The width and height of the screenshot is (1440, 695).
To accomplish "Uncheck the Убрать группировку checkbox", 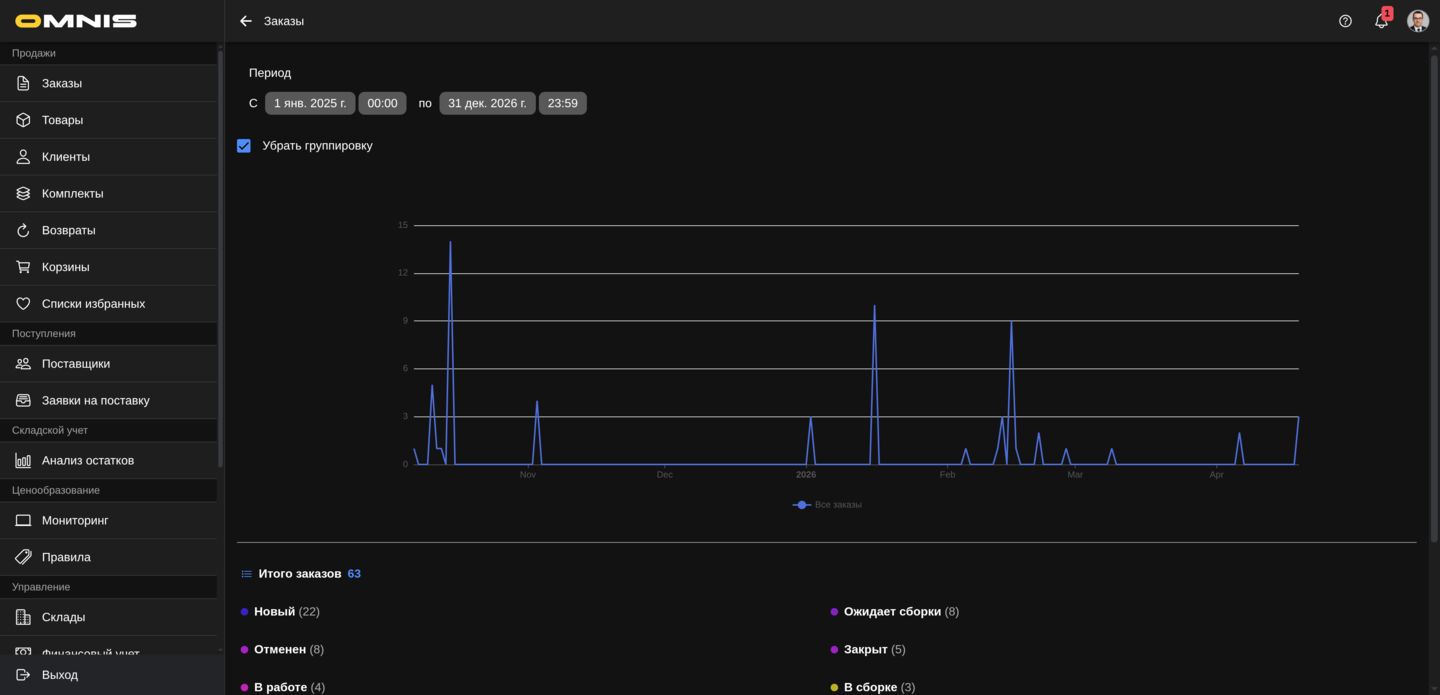I will (x=244, y=146).
